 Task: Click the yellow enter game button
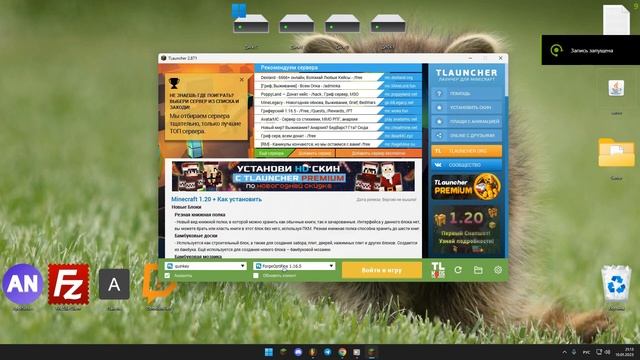point(382,270)
